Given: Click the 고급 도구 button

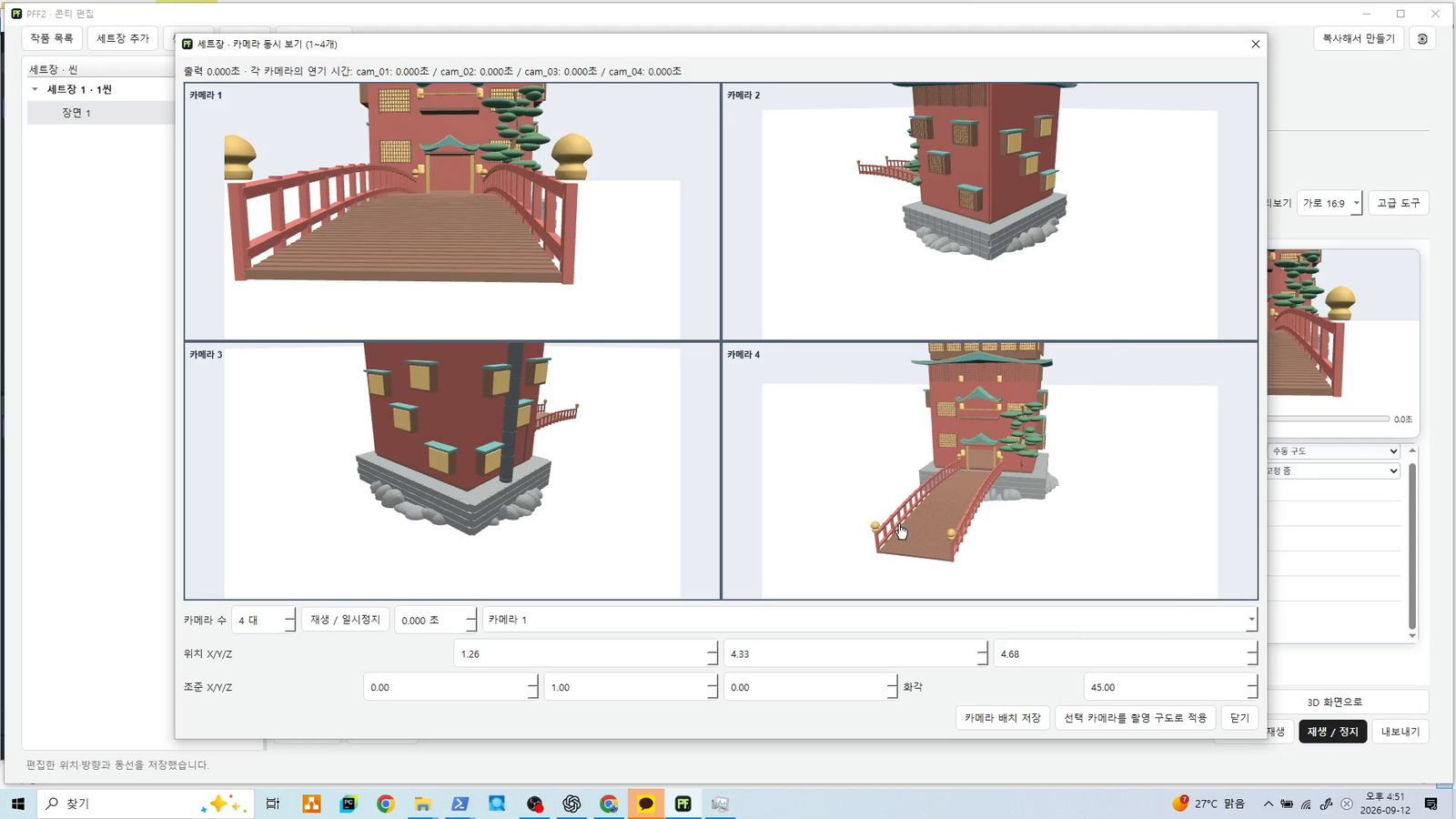Looking at the screenshot, I should point(1398,203).
